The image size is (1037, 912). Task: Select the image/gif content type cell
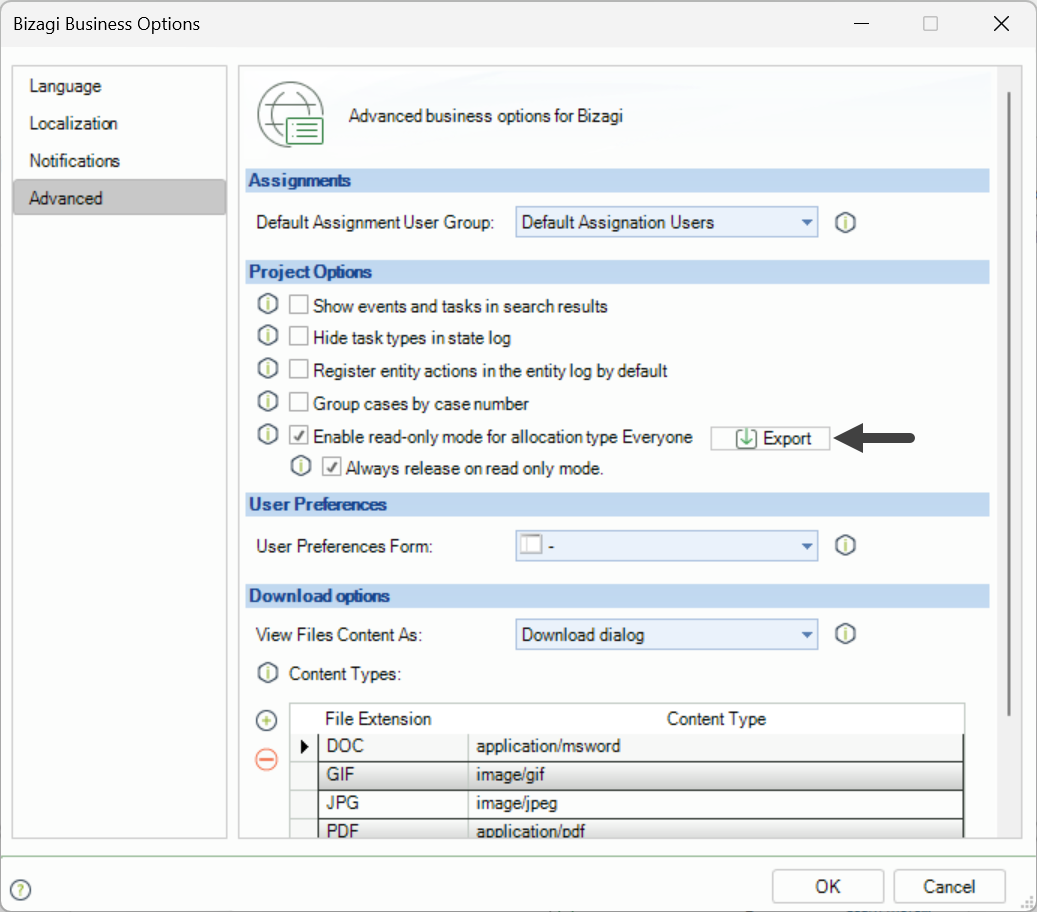click(x=716, y=775)
